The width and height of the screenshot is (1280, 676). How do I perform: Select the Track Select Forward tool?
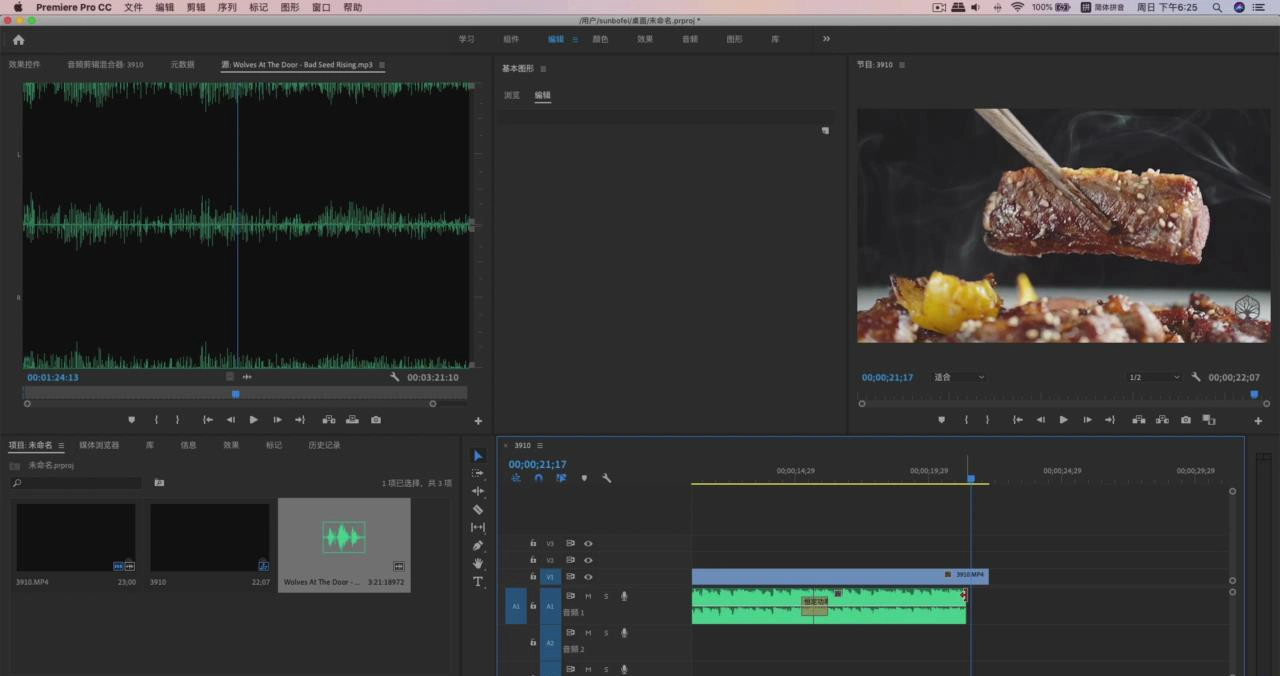pos(477,473)
